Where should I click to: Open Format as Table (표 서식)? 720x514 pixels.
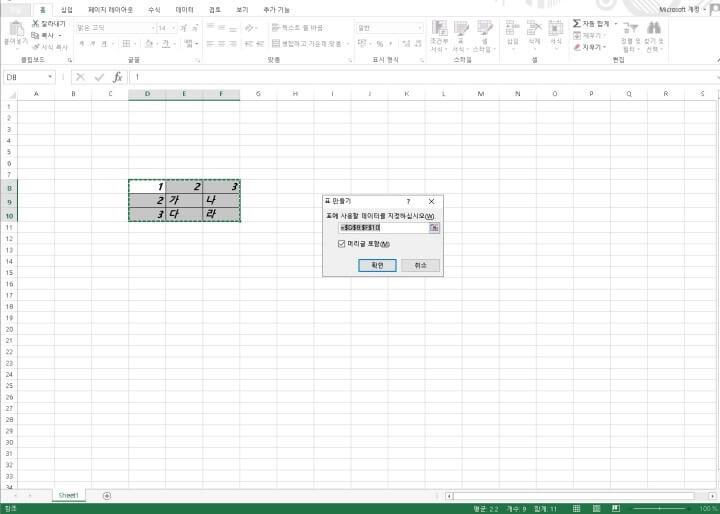coord(460,36)
